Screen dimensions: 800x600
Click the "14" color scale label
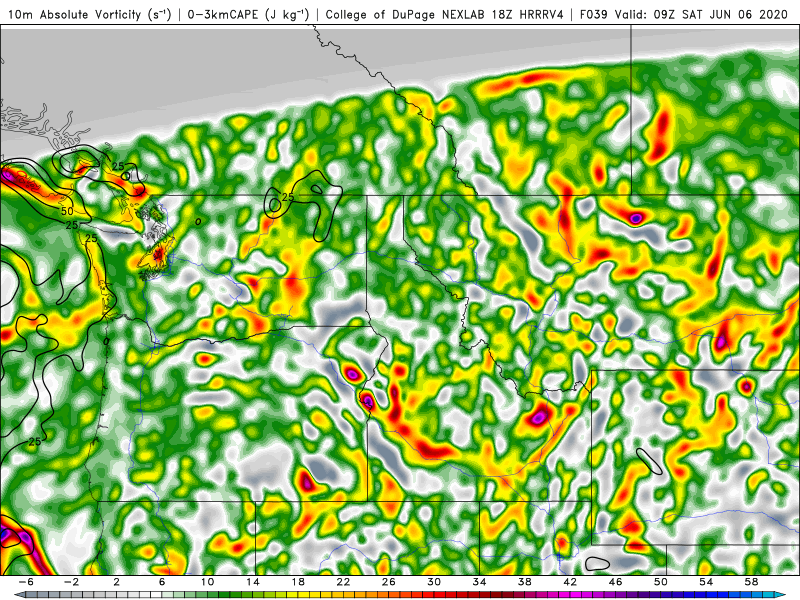[253, 582]
